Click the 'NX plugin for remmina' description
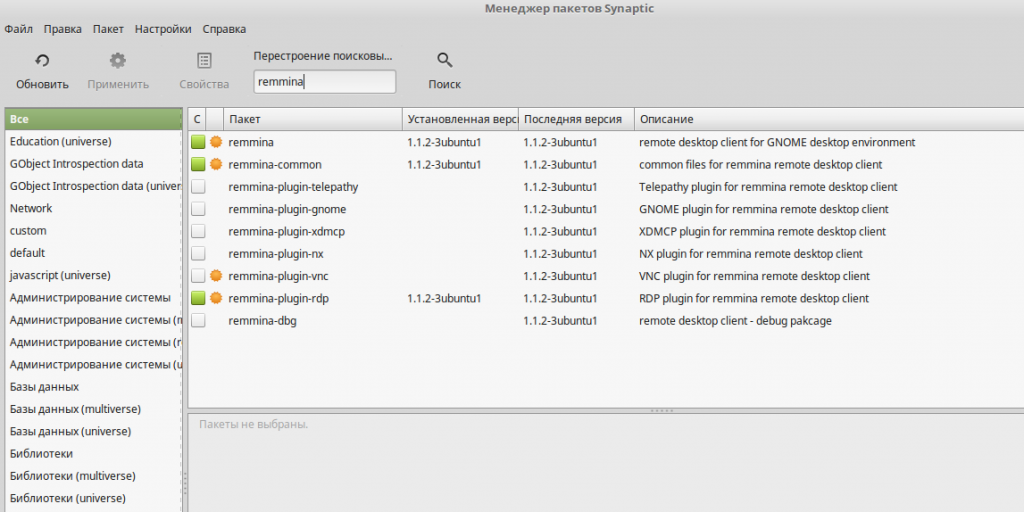1024x512 pixels. coord(750,254)
